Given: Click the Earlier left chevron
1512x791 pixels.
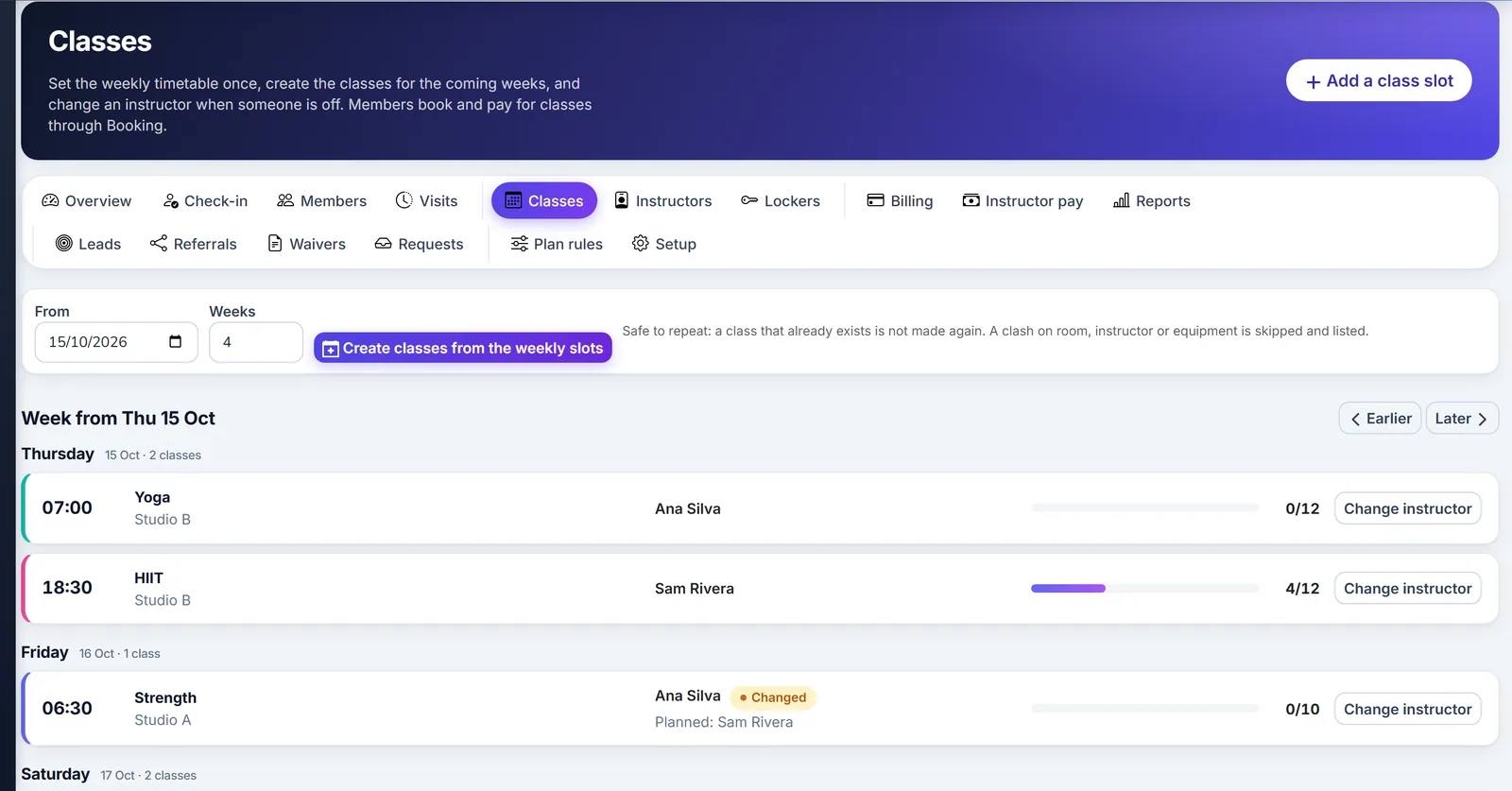Looking at the screenshot, I should coord(1355,419).
